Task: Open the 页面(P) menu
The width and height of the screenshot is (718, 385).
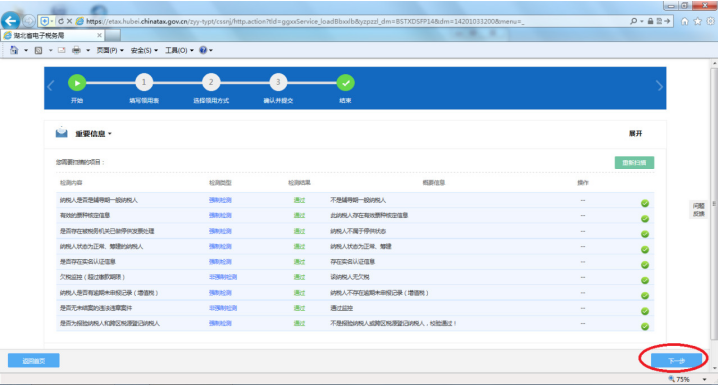Action: point(110,50)
